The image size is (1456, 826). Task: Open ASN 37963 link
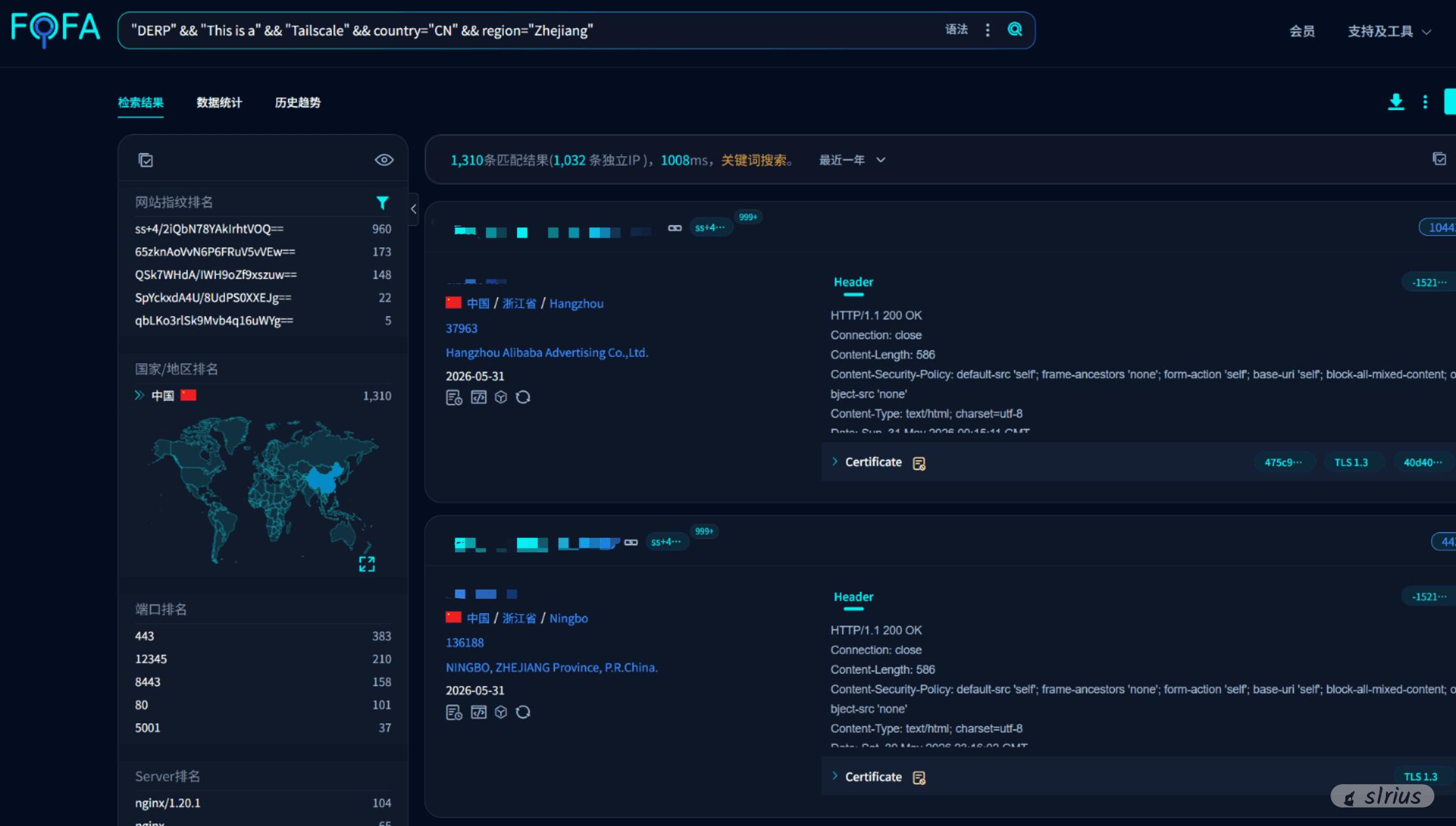461,329
